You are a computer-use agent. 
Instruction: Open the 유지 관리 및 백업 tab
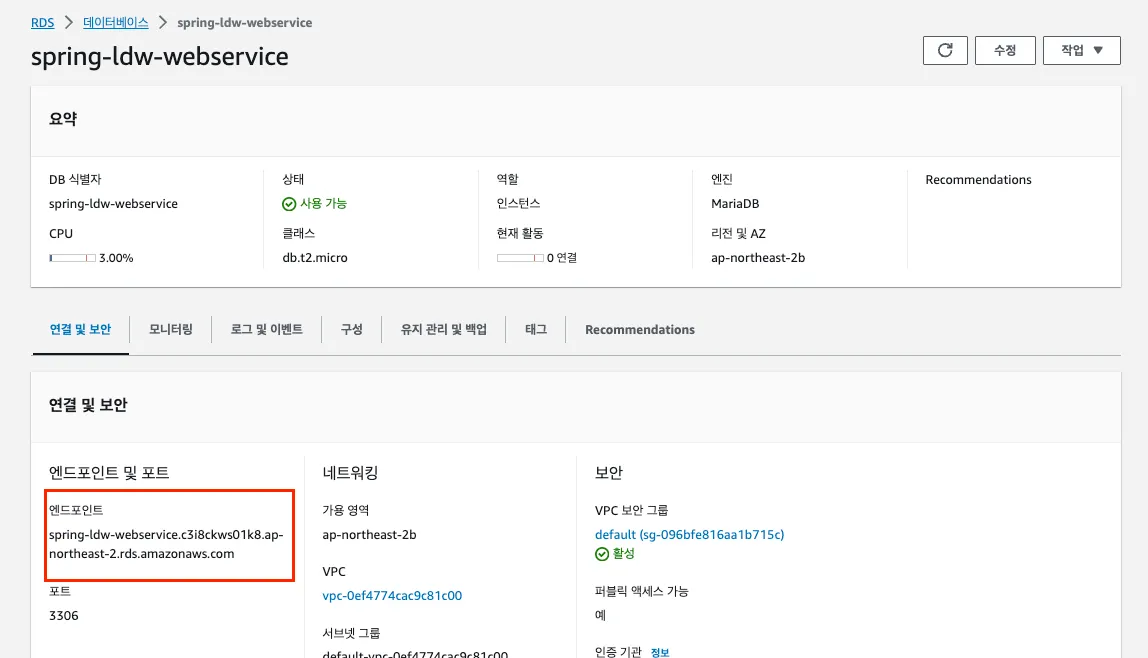[444, 330]
